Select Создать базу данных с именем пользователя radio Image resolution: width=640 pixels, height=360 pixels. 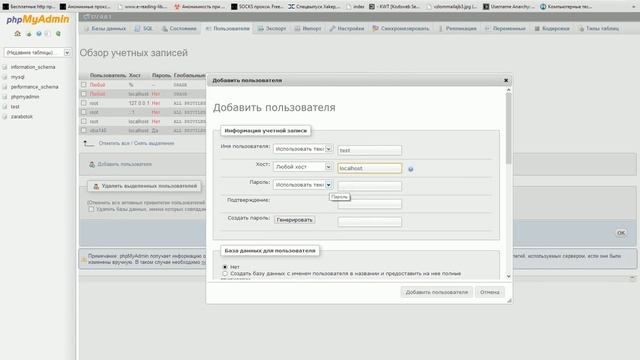(x=225, y=273)
